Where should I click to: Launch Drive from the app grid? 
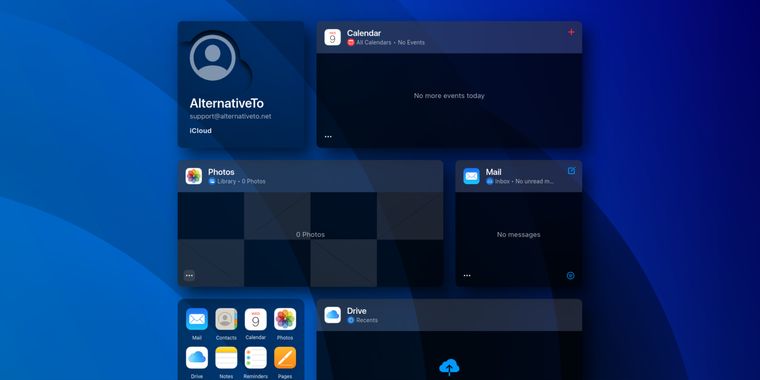[197, 358]
